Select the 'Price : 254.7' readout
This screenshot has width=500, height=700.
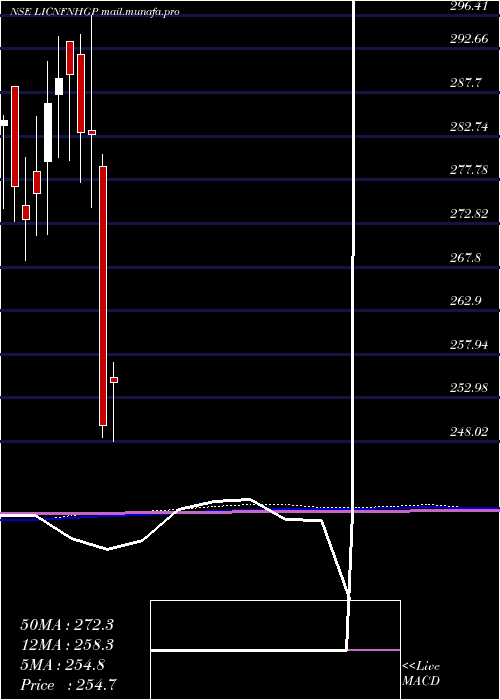(x=71, y=684)
